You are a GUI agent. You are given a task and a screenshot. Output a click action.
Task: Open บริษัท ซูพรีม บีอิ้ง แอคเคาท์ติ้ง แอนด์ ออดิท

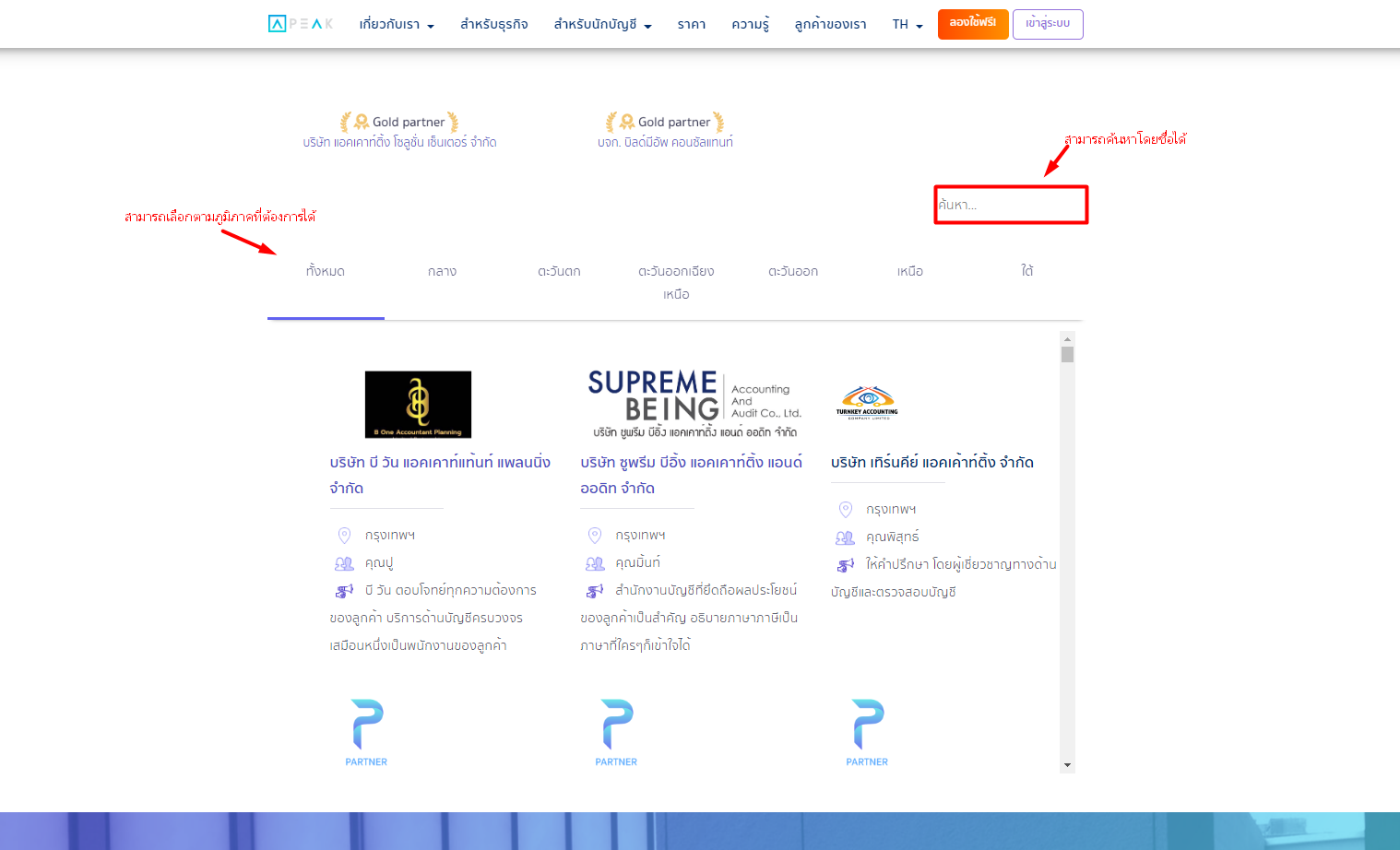(691, 475)
